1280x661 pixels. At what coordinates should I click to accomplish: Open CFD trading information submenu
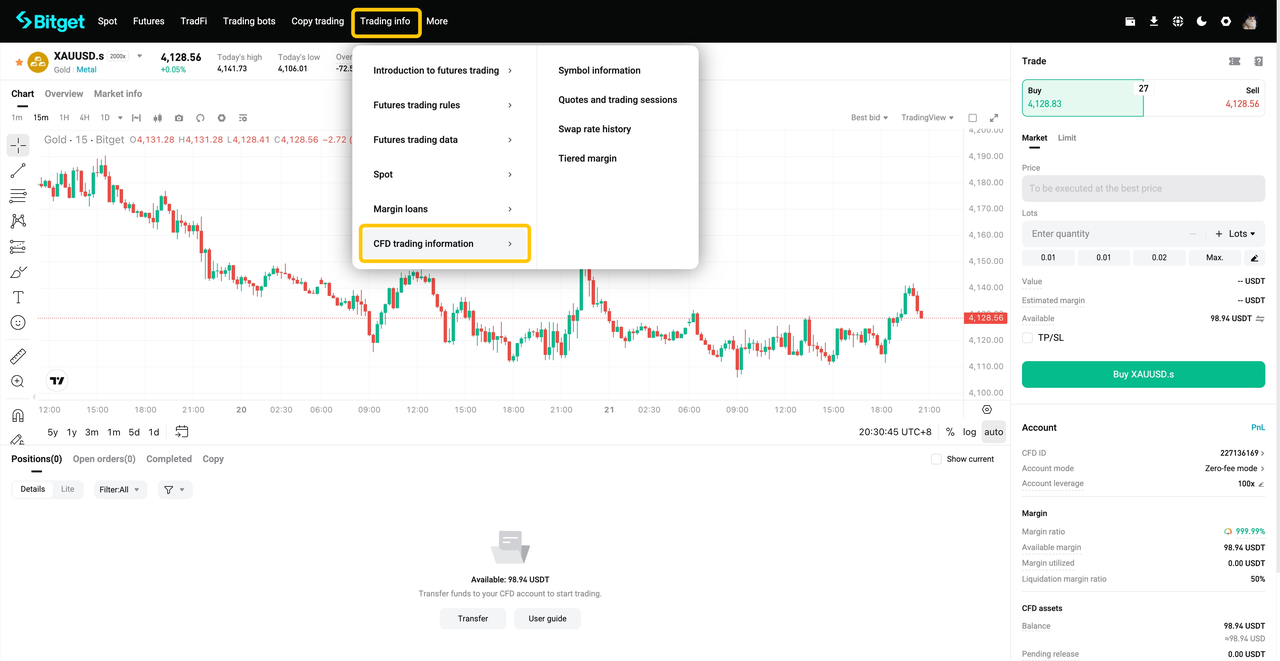pyautogui.click(x=444, y=244)
